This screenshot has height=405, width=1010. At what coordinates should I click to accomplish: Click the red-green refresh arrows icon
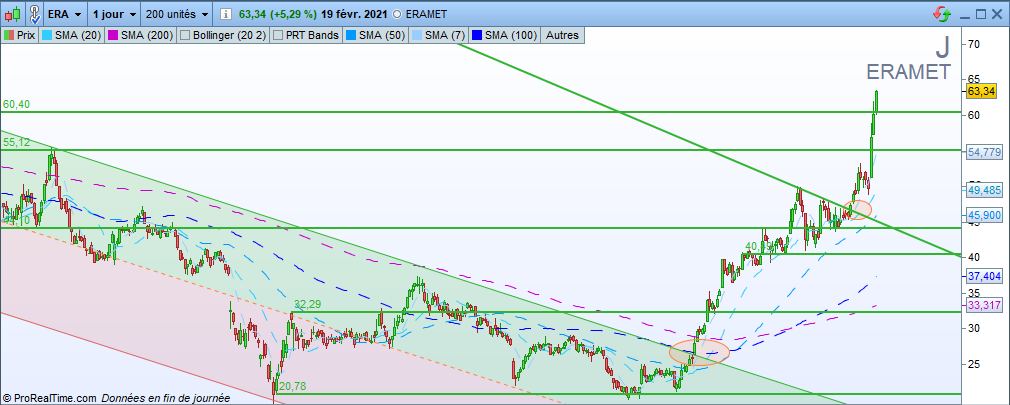[941, 14]
